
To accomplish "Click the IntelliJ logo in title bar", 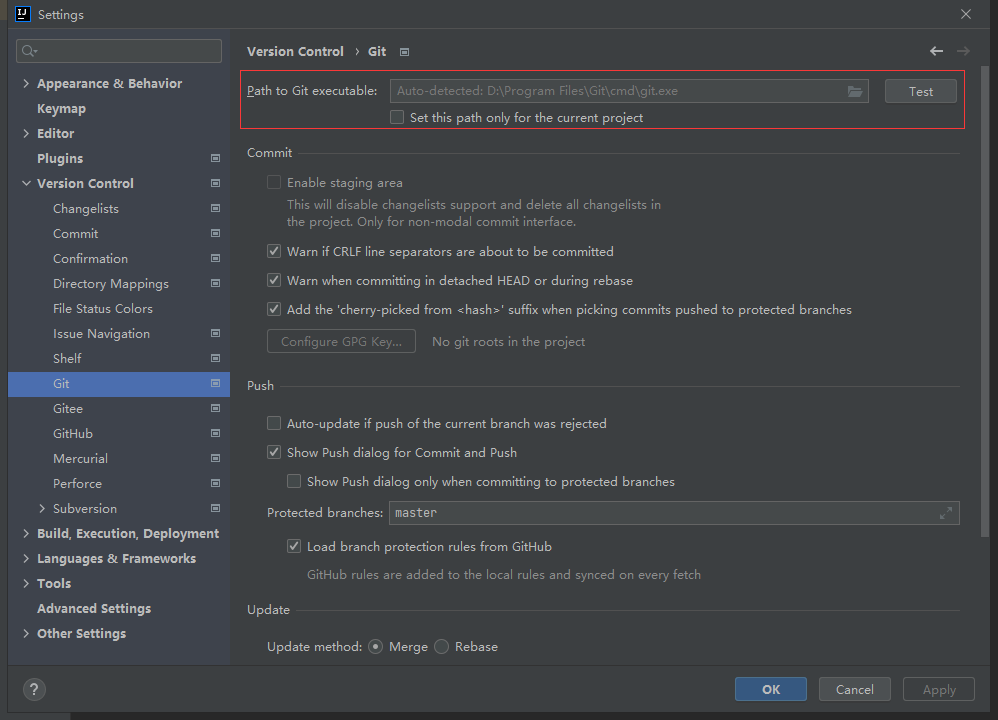I will click(22, 14).
